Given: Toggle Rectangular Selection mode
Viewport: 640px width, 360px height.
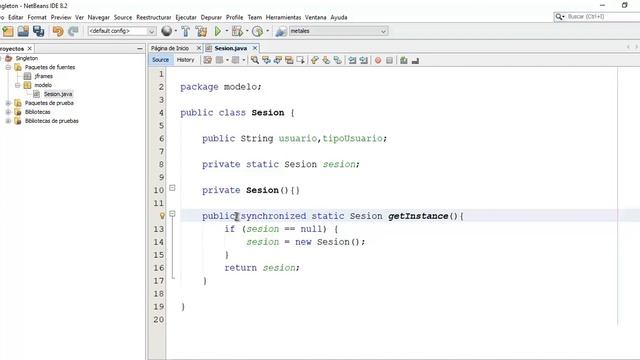Looking at the screenshot, I should (301, 60).
